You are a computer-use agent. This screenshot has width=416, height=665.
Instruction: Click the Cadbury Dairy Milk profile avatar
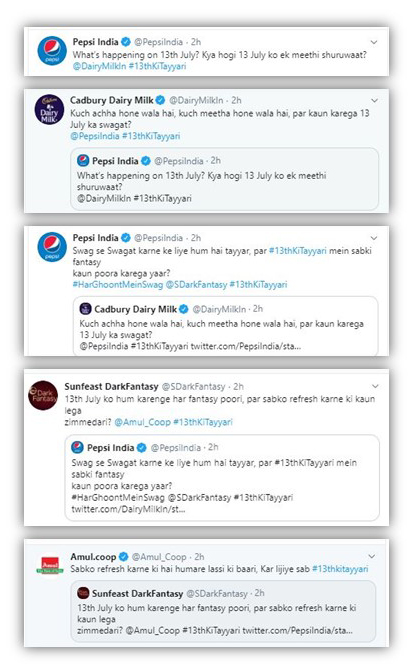coord(49,109)
